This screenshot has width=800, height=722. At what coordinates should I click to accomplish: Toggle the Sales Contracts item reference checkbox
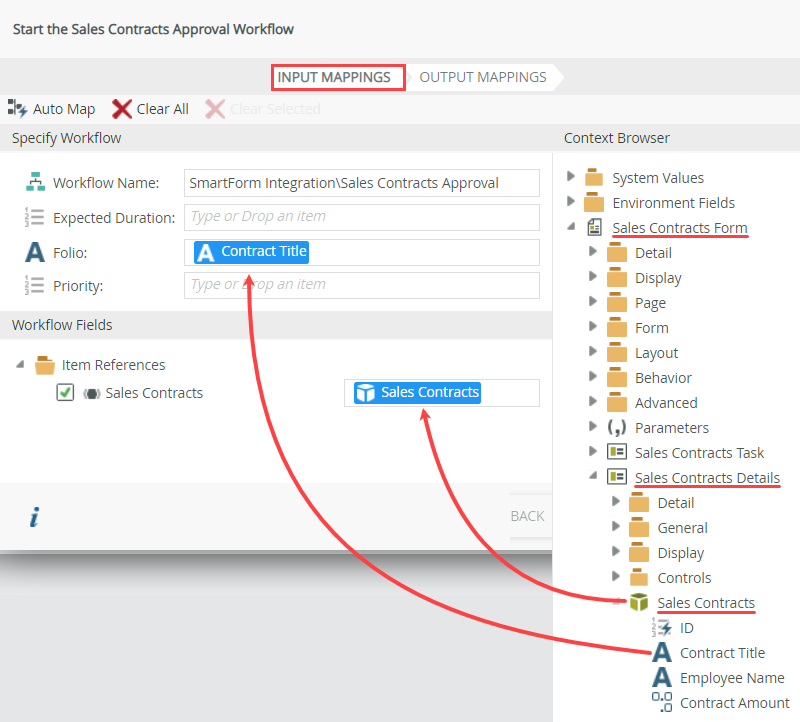tap(65, 393)
